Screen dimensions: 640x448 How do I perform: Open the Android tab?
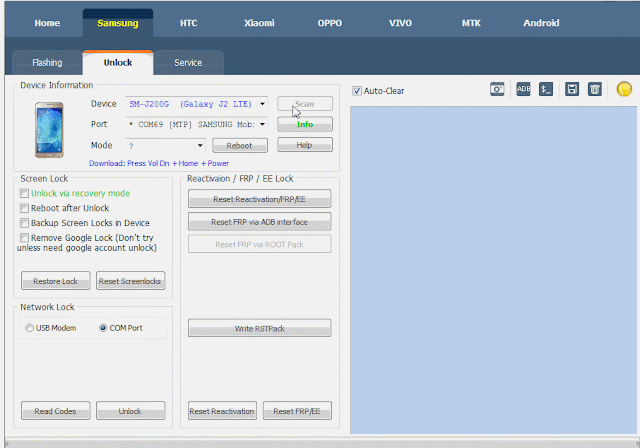point(541,23)
